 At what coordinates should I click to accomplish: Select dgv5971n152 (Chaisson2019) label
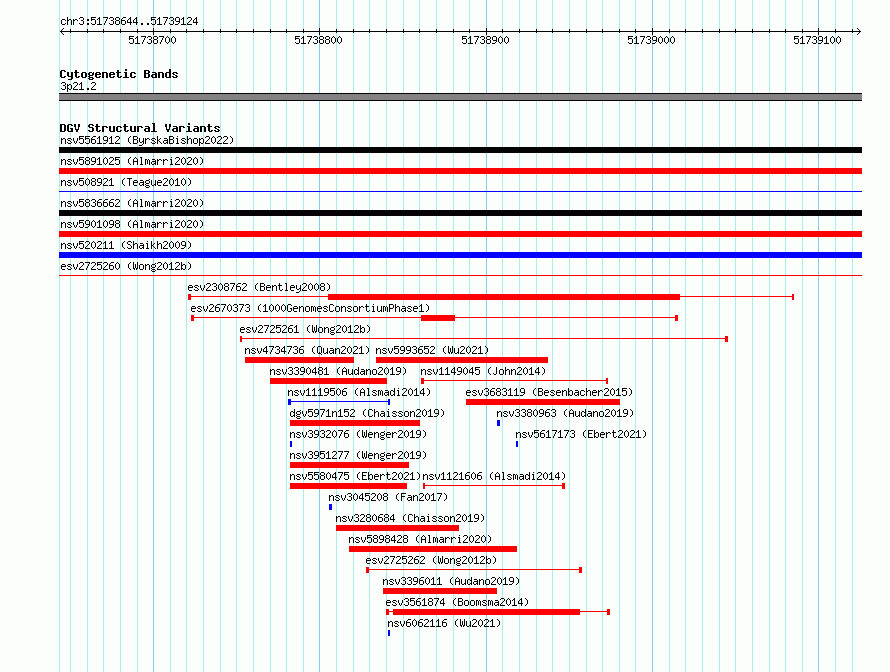367,413
